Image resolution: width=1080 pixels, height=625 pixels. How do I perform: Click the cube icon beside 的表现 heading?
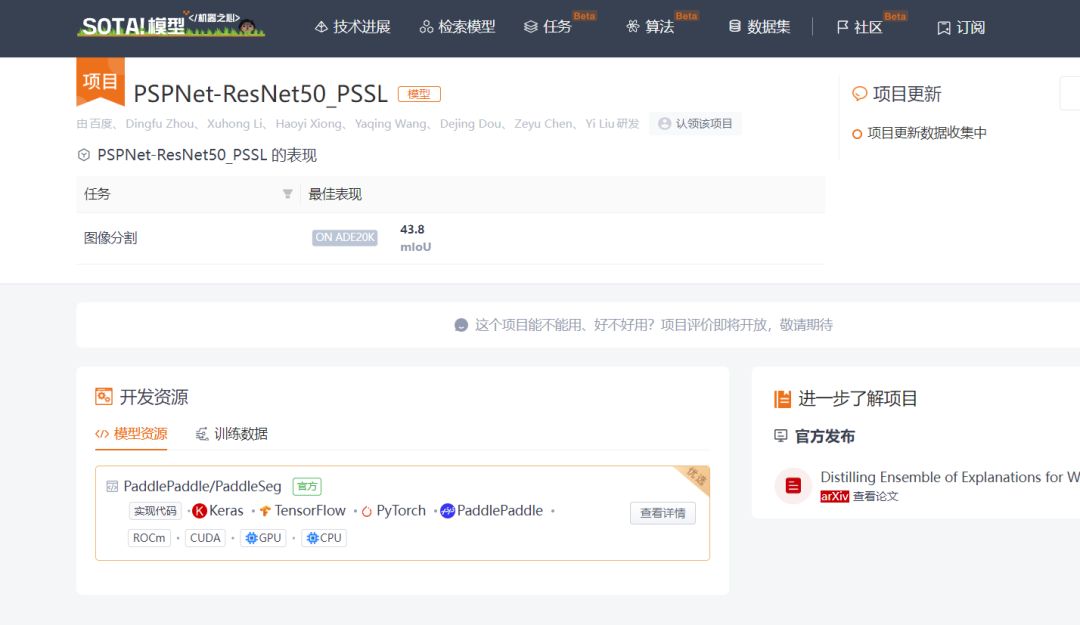click(x=84, y=155)
